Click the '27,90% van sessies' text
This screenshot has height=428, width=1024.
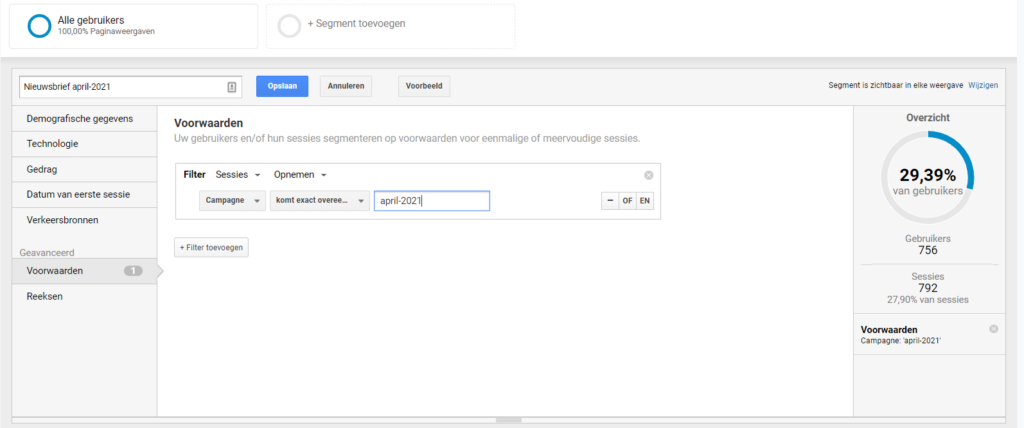click(927, 300)
